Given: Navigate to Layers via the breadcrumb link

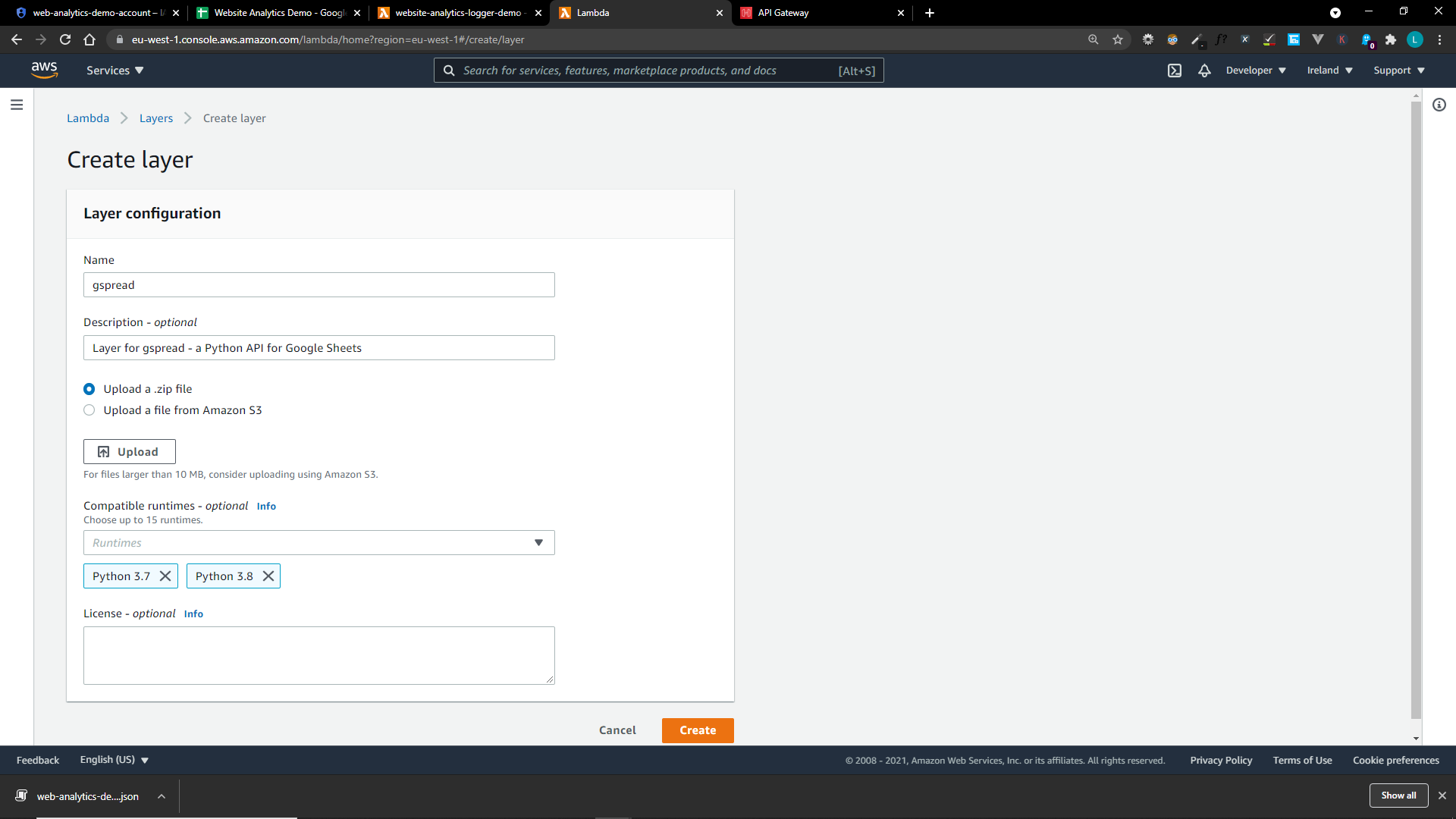Looking at the screenshot, I should [155, 118].
